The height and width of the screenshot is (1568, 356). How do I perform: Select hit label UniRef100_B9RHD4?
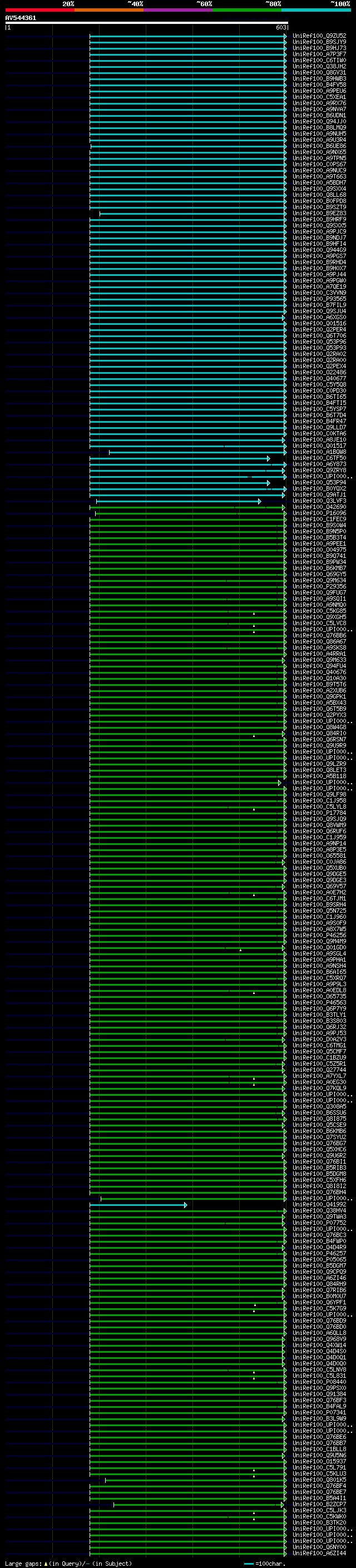319,263
